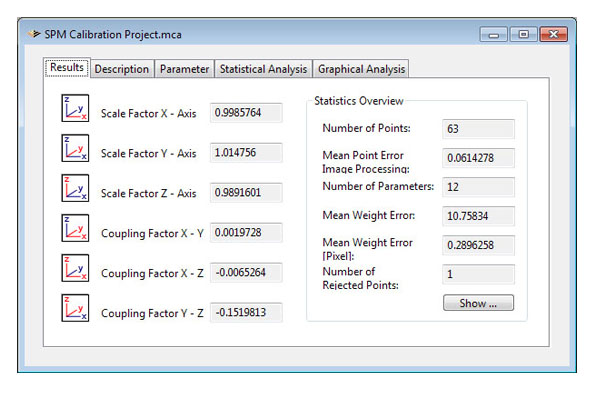Click the Scale Factor Z value 0.9891601

[246, 192]
